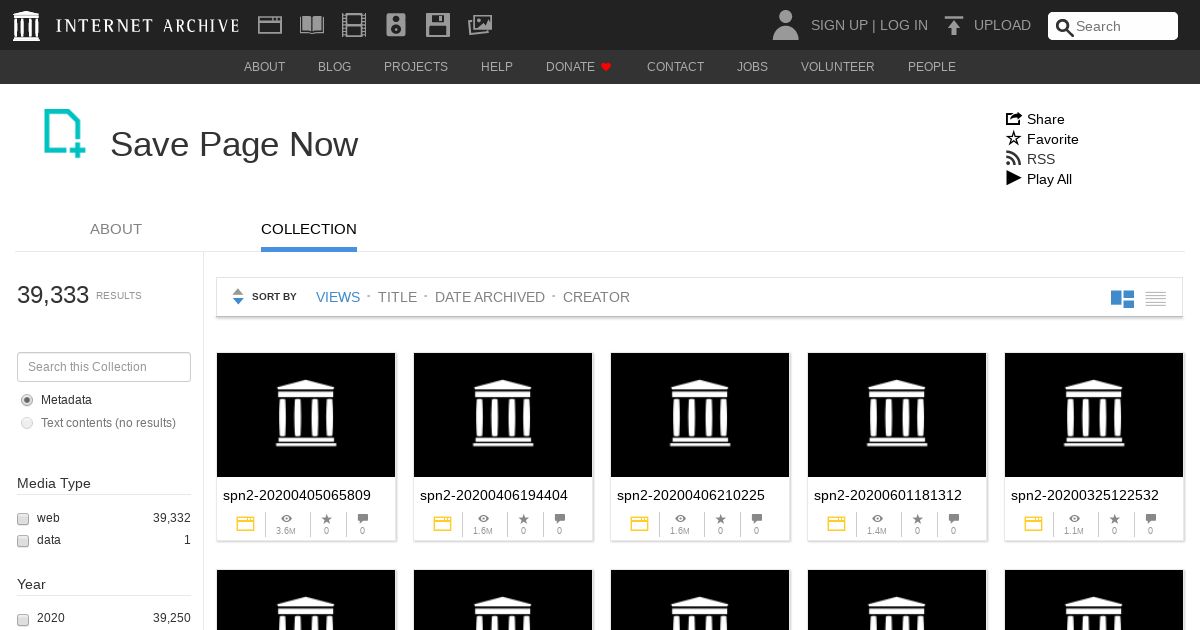Viewport: 1200px width, 630px height.
Task: Toggle the sort direction arrows
Action: pos(238,297)
